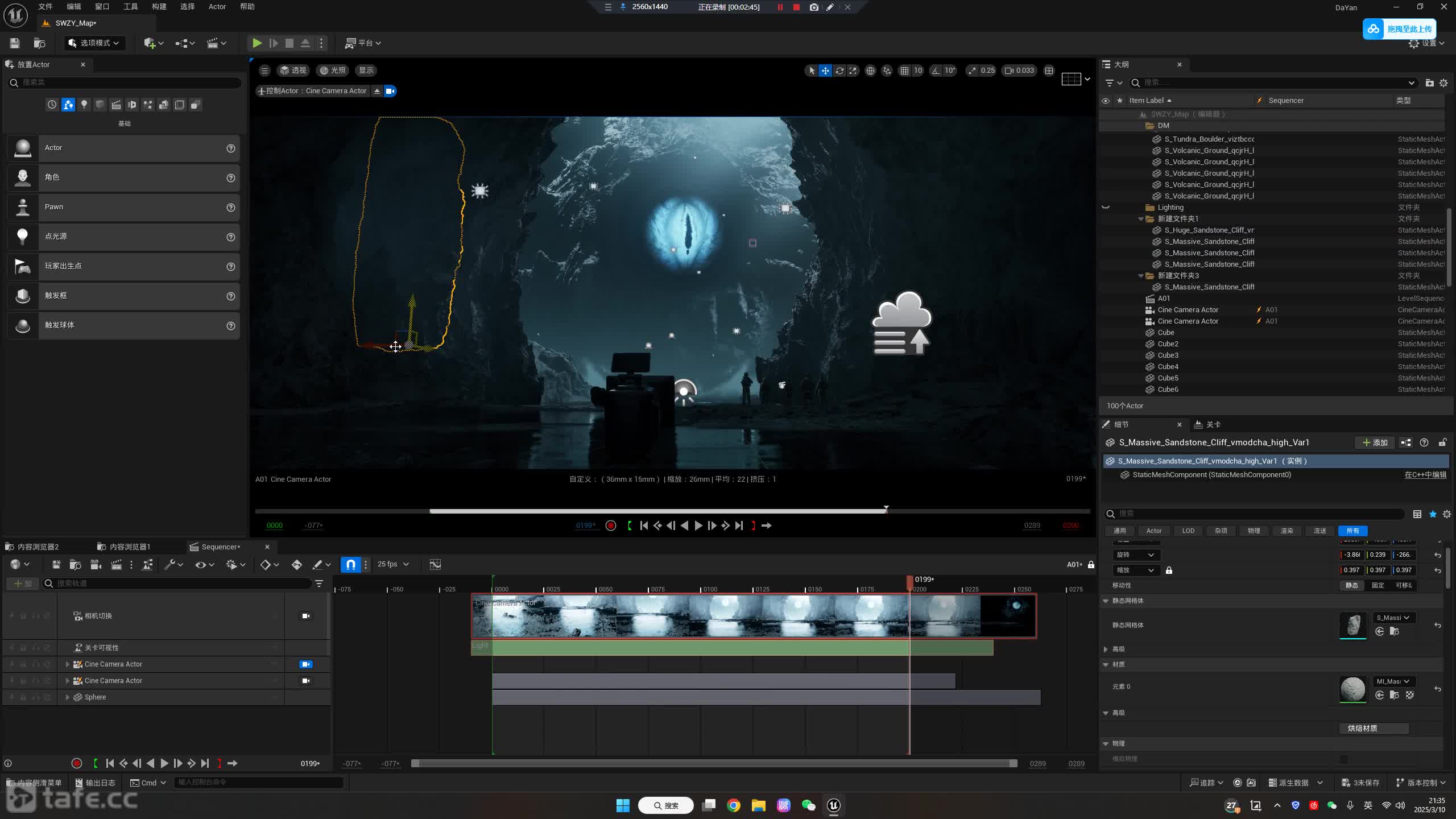Click the 添加 add component button
Image resolution: width=1456 pixels, height=819 pixels.
point(1375,442)
